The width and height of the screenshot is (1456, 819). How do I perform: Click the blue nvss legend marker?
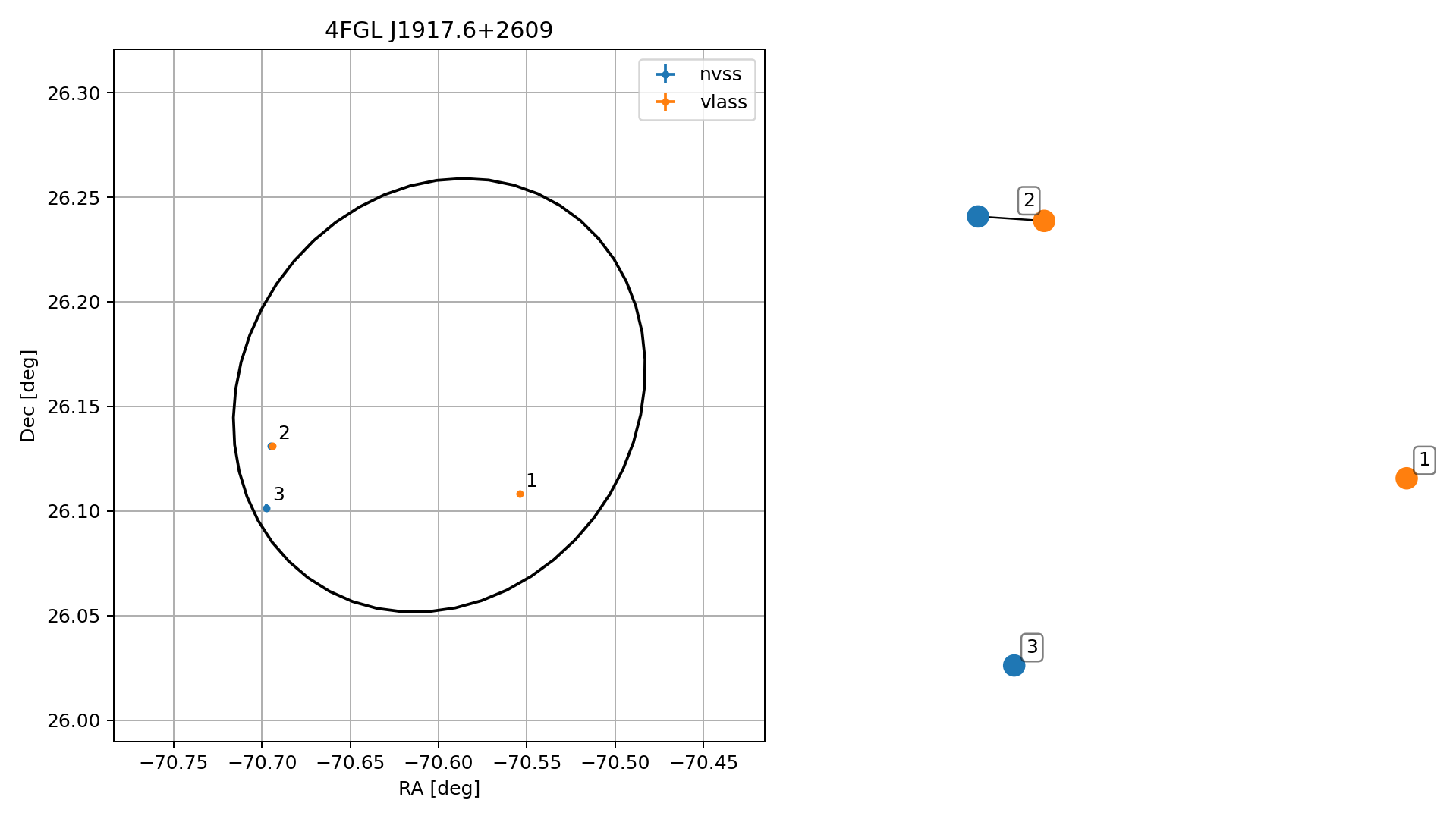click(665, 74)
